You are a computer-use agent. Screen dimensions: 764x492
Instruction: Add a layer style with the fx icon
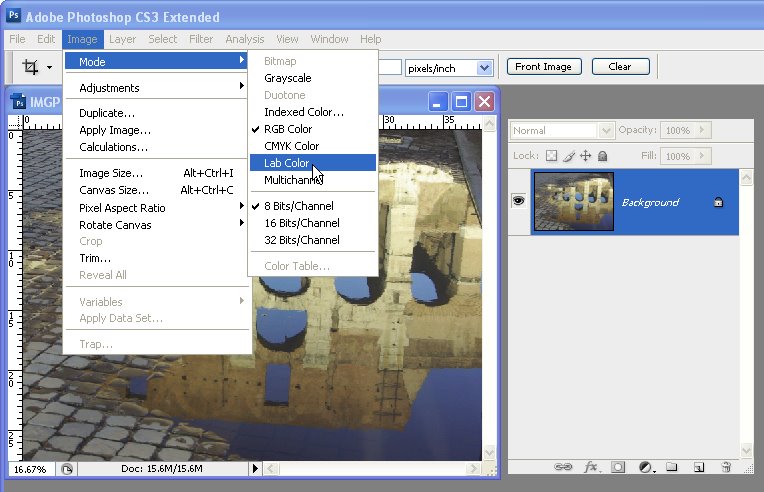tap(591, 467)
